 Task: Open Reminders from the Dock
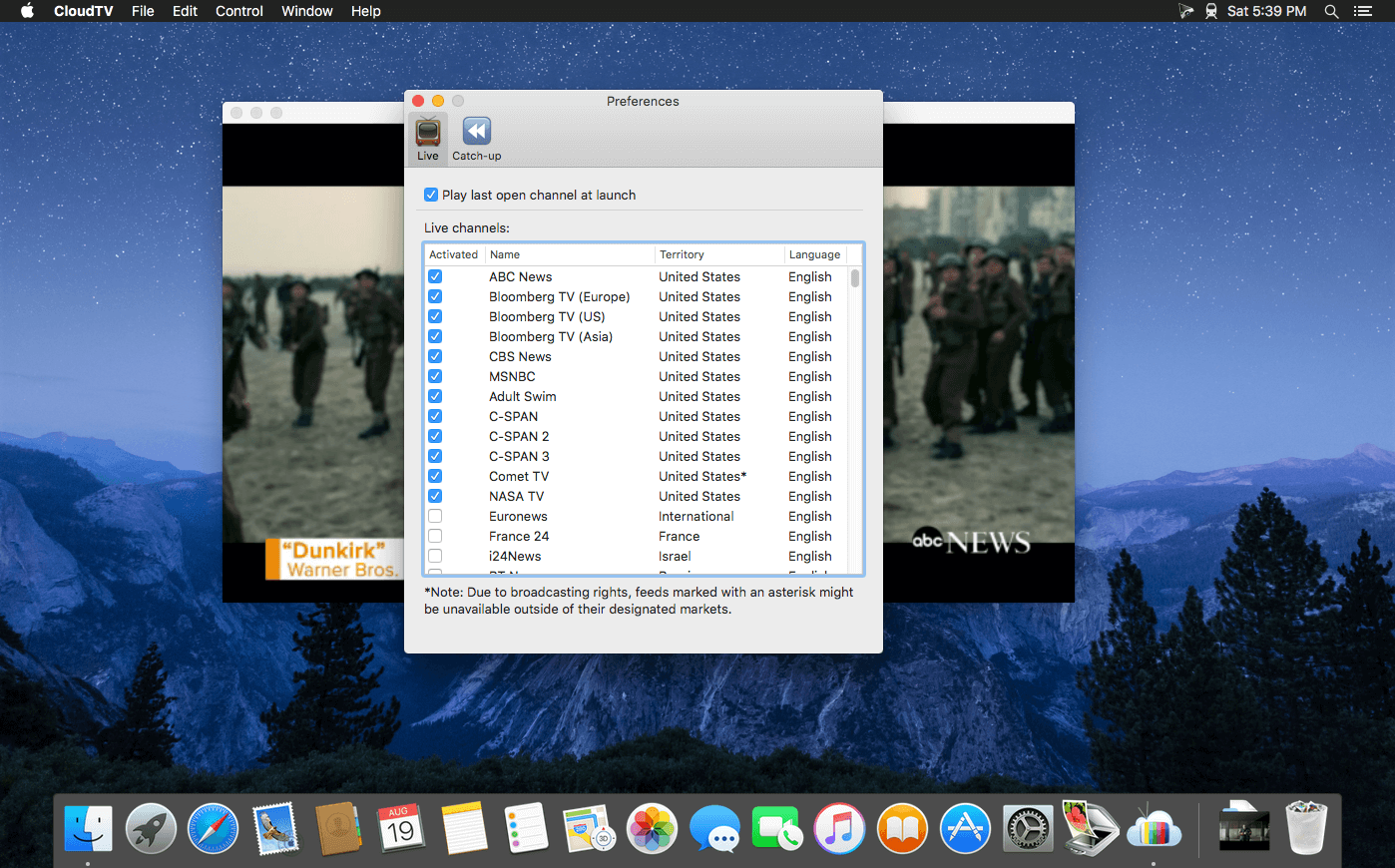[x=526, y=828]
